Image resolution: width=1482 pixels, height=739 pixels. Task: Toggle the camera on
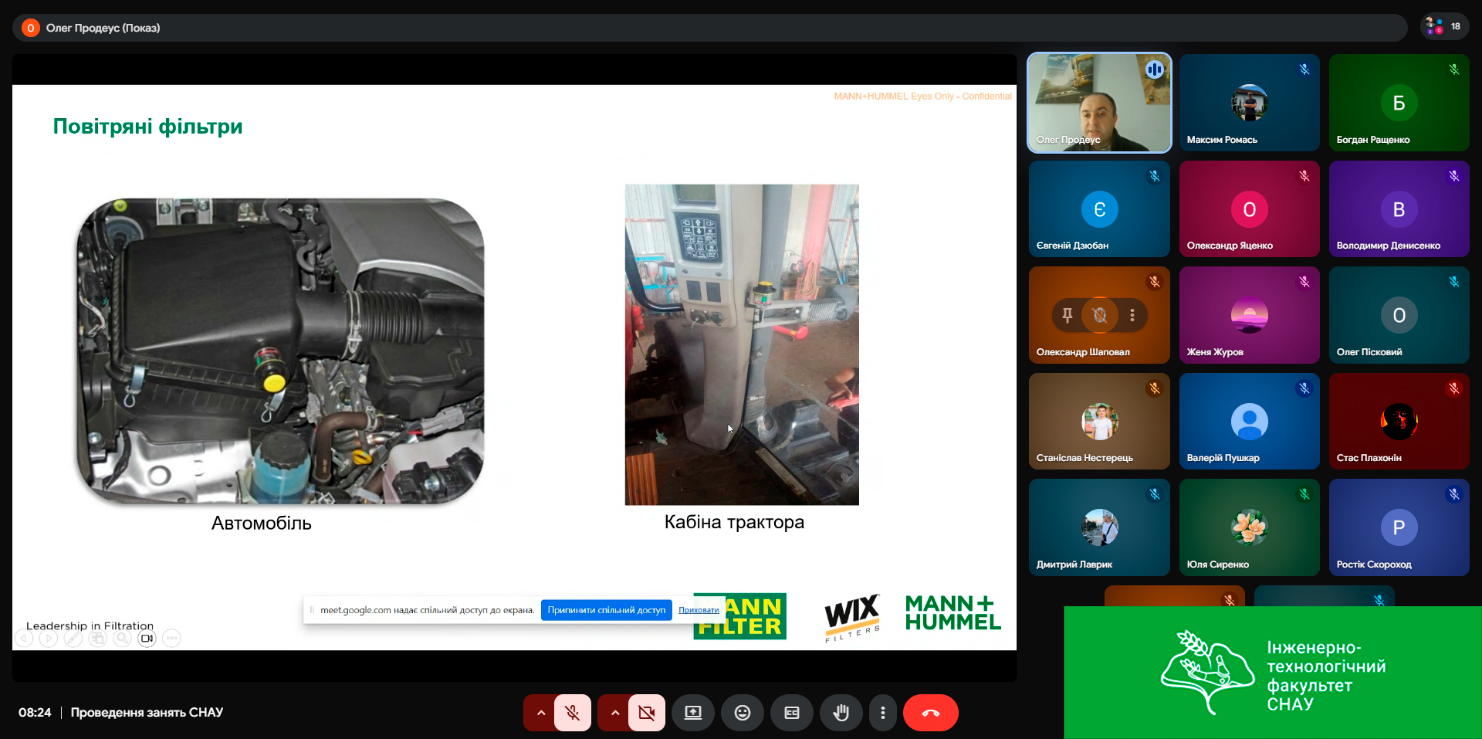[647, 713]
